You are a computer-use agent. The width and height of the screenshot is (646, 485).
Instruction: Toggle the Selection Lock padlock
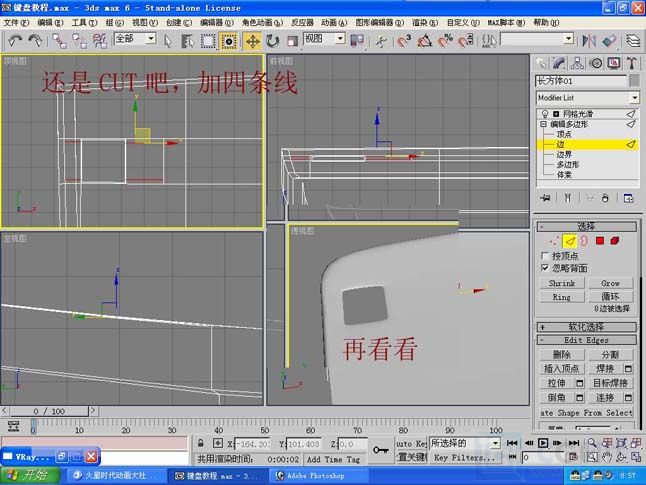coord(200,443)
